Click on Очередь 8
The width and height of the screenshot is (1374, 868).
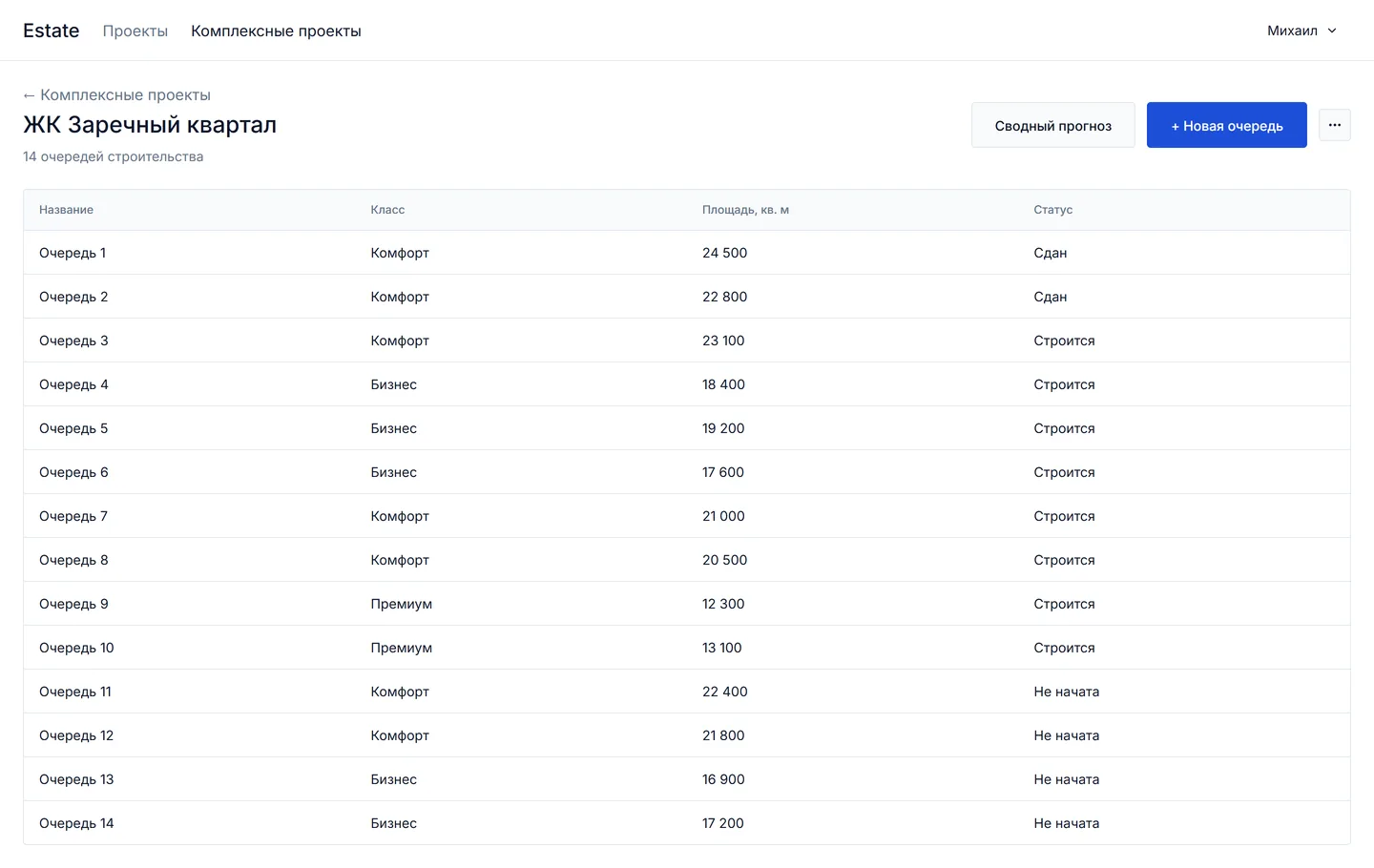687,560
